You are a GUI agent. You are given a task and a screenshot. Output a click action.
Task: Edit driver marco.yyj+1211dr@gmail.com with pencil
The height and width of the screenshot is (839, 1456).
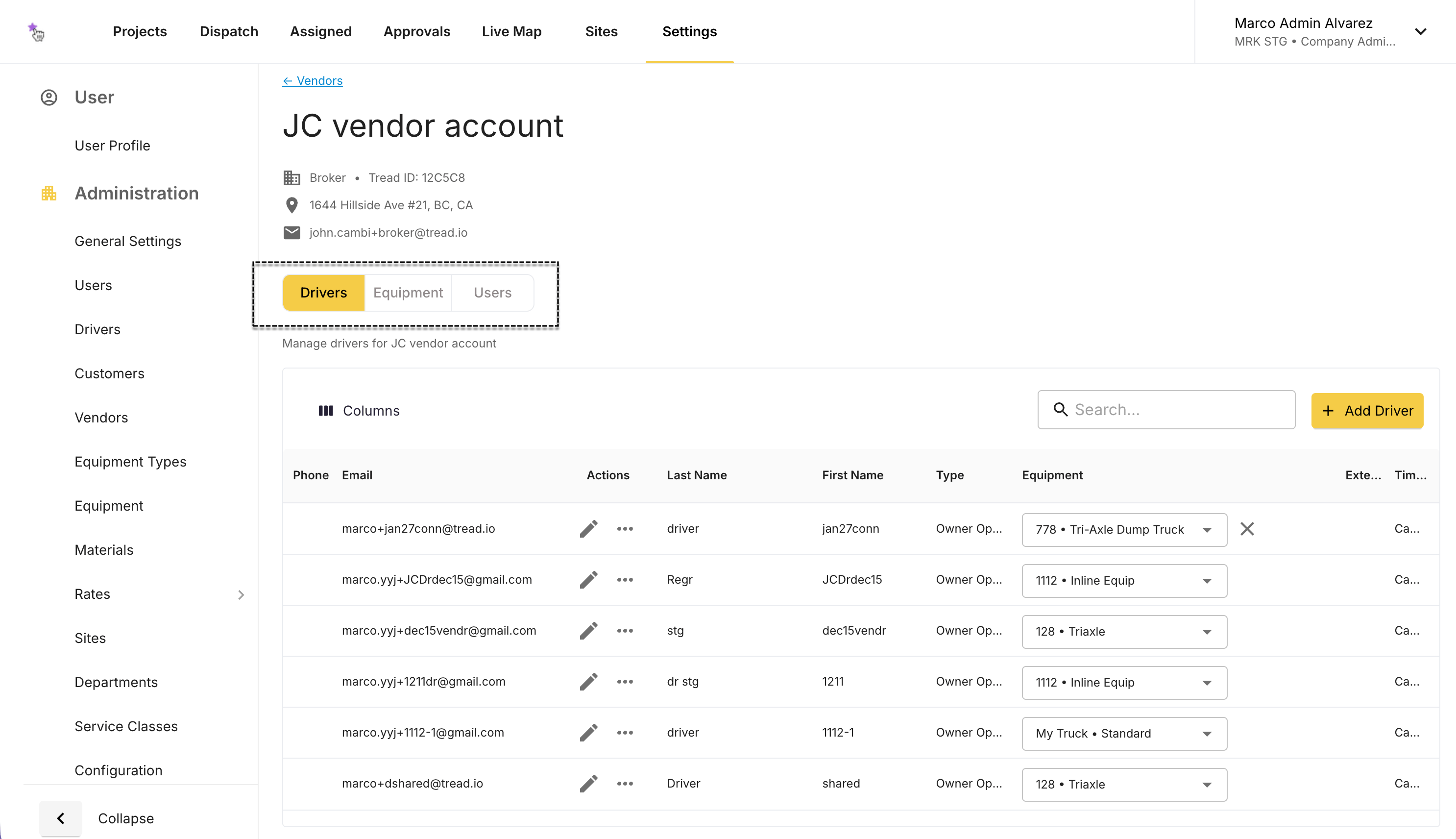[588, 682]
